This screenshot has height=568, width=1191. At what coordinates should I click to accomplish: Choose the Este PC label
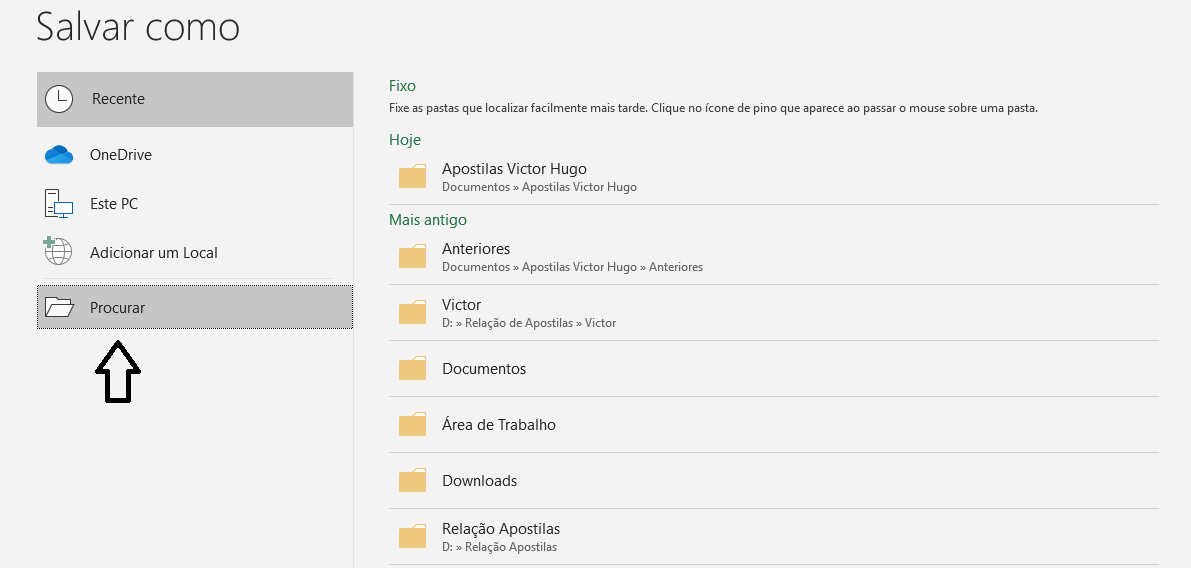[114, 204]
